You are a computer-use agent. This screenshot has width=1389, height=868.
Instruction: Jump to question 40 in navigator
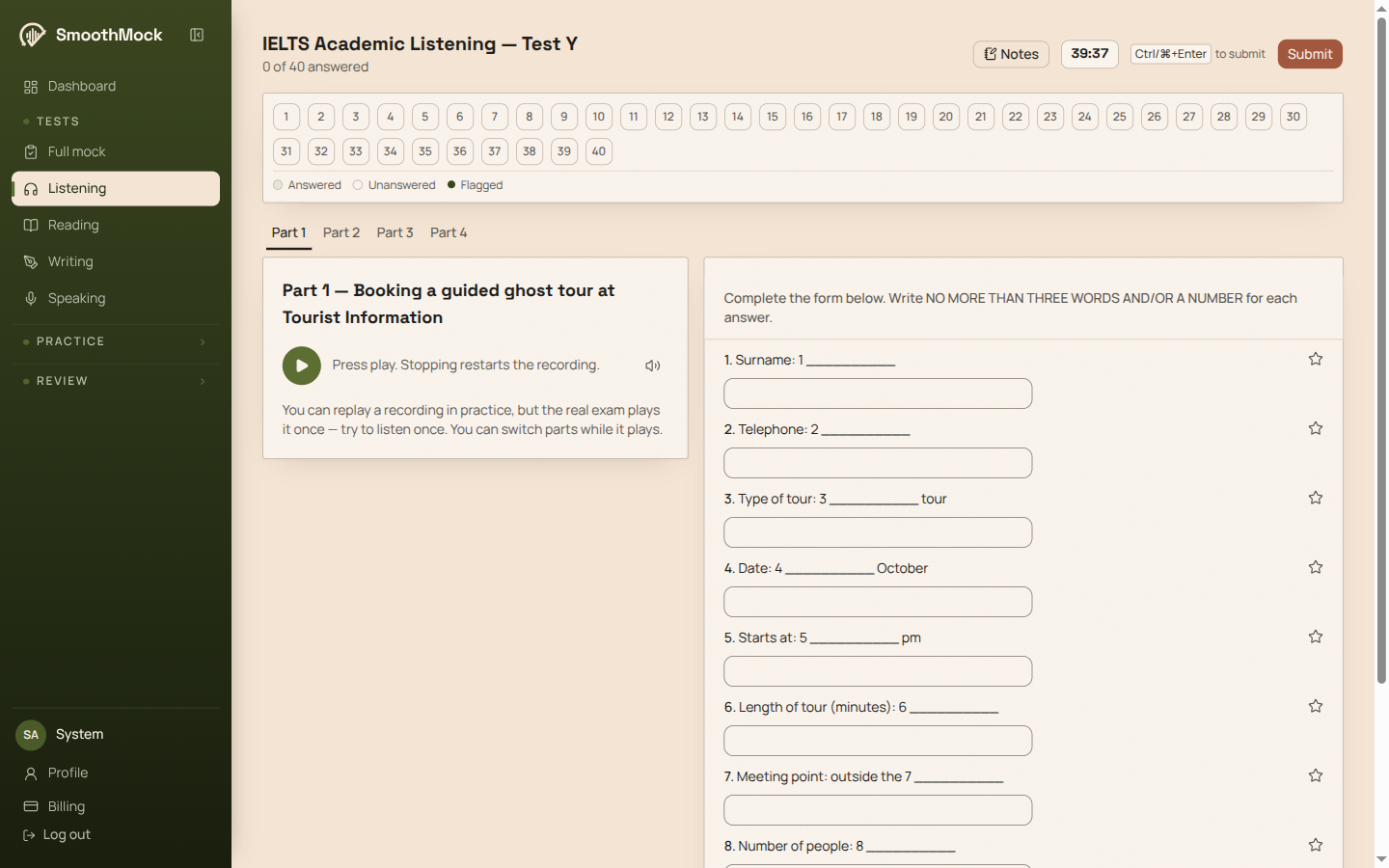click(x=599, y=151)
